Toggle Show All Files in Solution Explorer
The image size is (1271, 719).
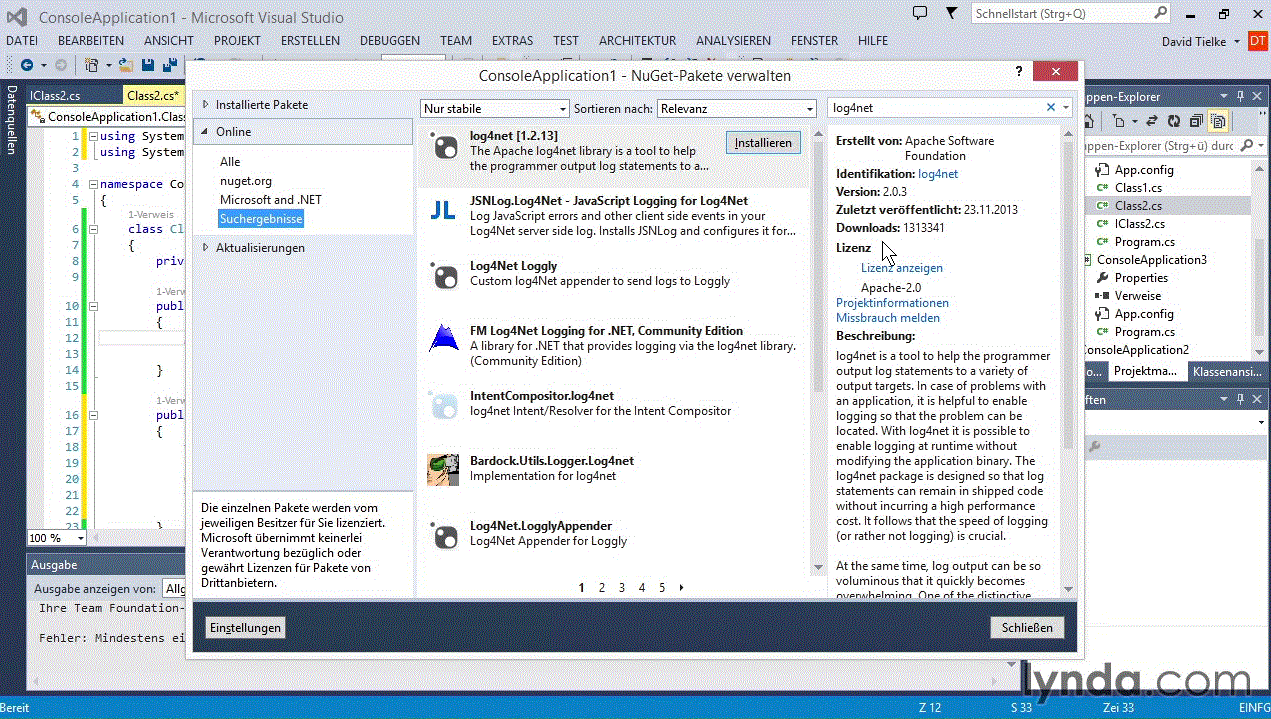point(1218,121)
